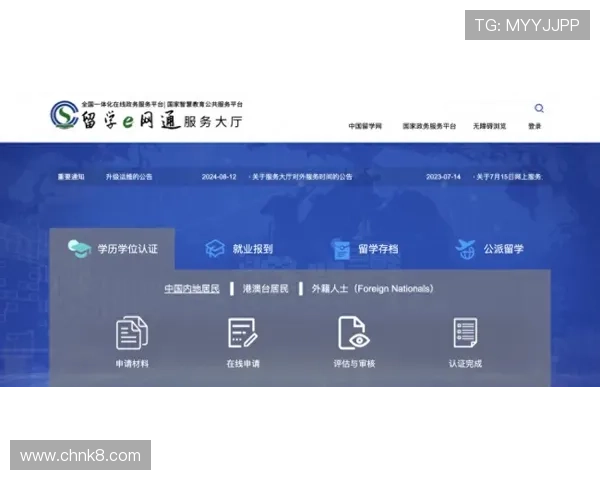
Task: Choose 港澳台居民 applicant type
Action: click(265, 289)
